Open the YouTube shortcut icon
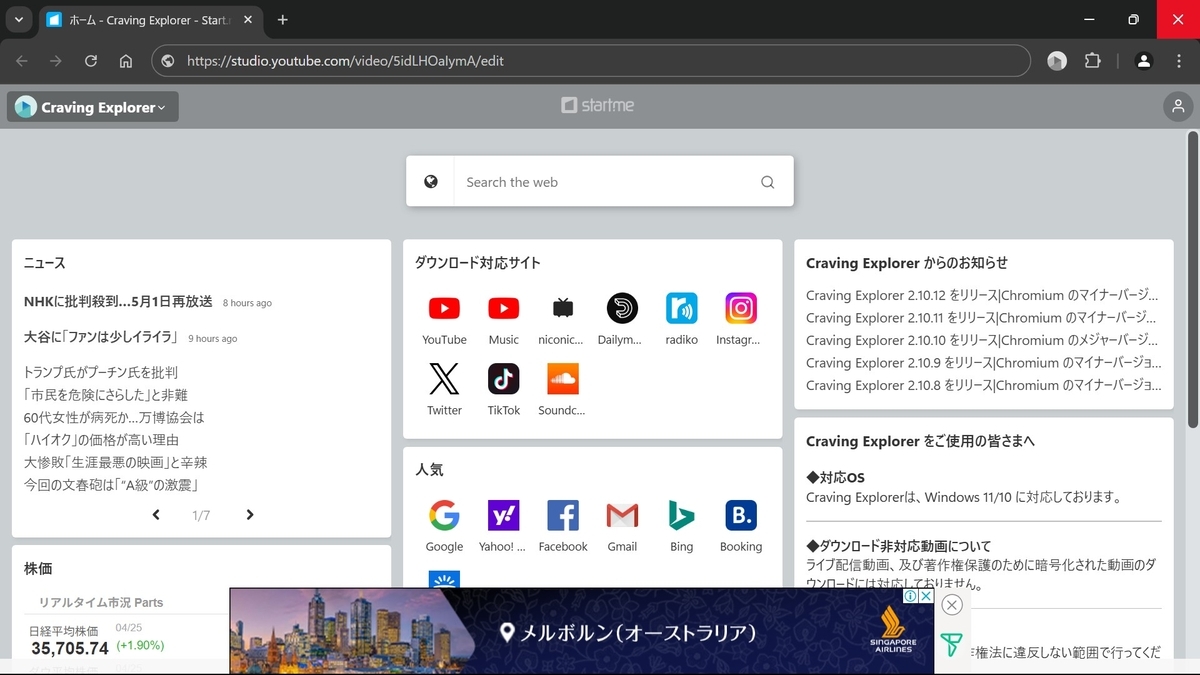Screen dimensions: 1200x675 tap(444, 308)
